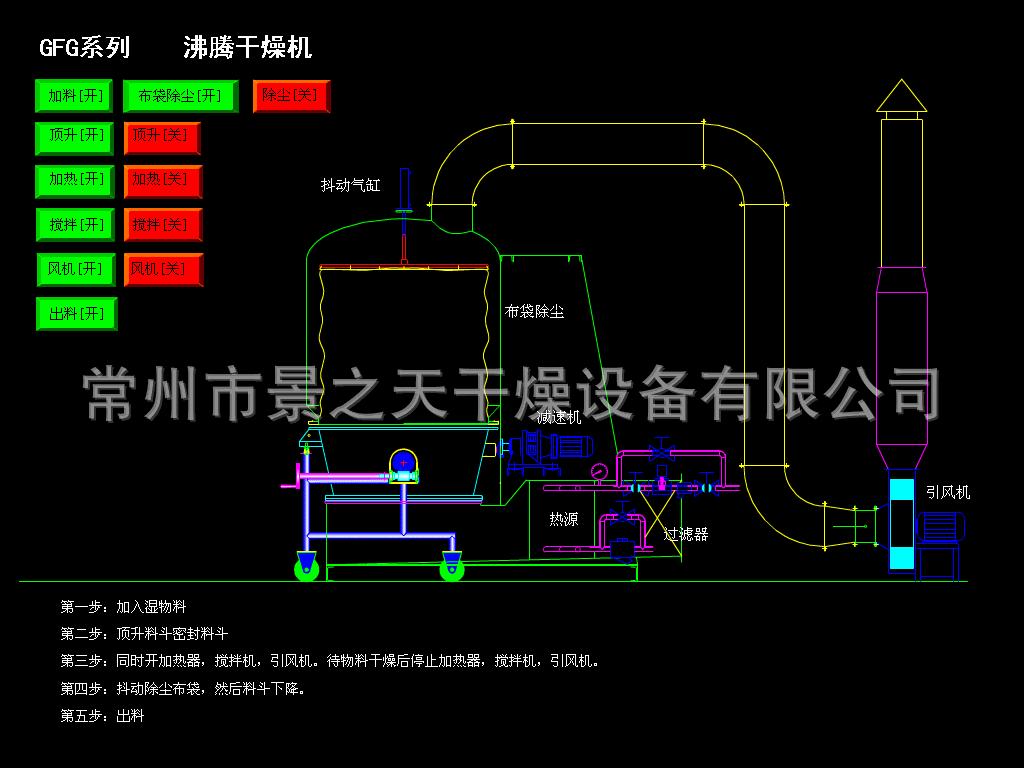Turn off dust removal via 除尘[关]
The image size is (1024, 768).
[x=291, y=96]
